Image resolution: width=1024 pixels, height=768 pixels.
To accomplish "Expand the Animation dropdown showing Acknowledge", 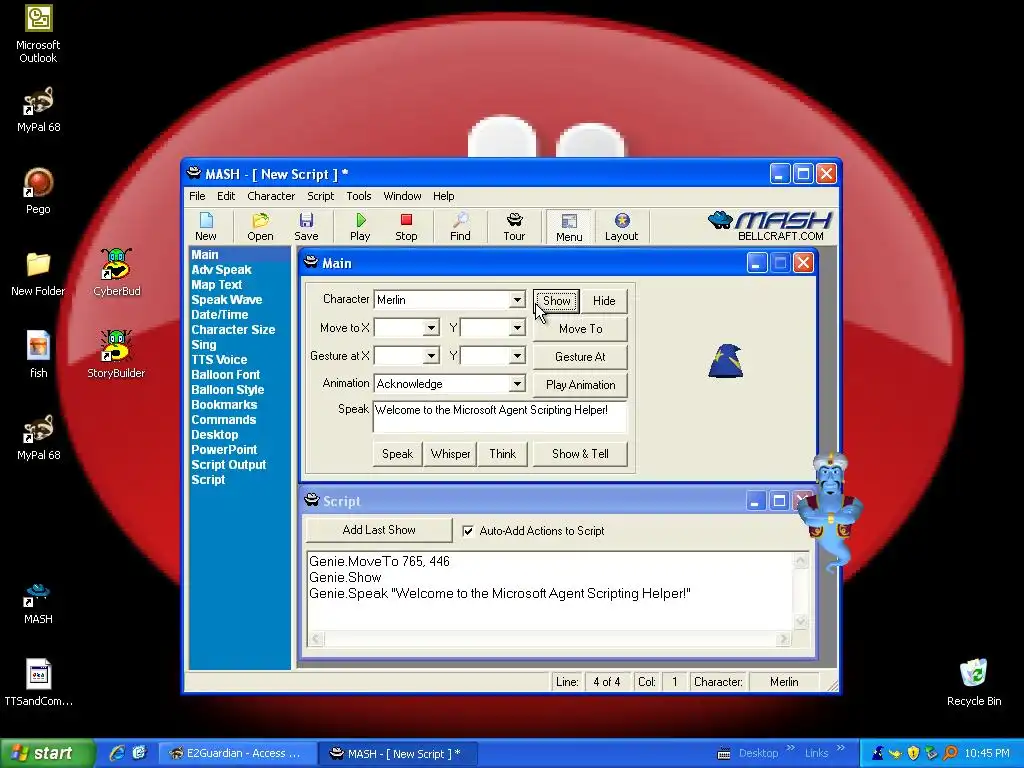I will coord(517,384).
